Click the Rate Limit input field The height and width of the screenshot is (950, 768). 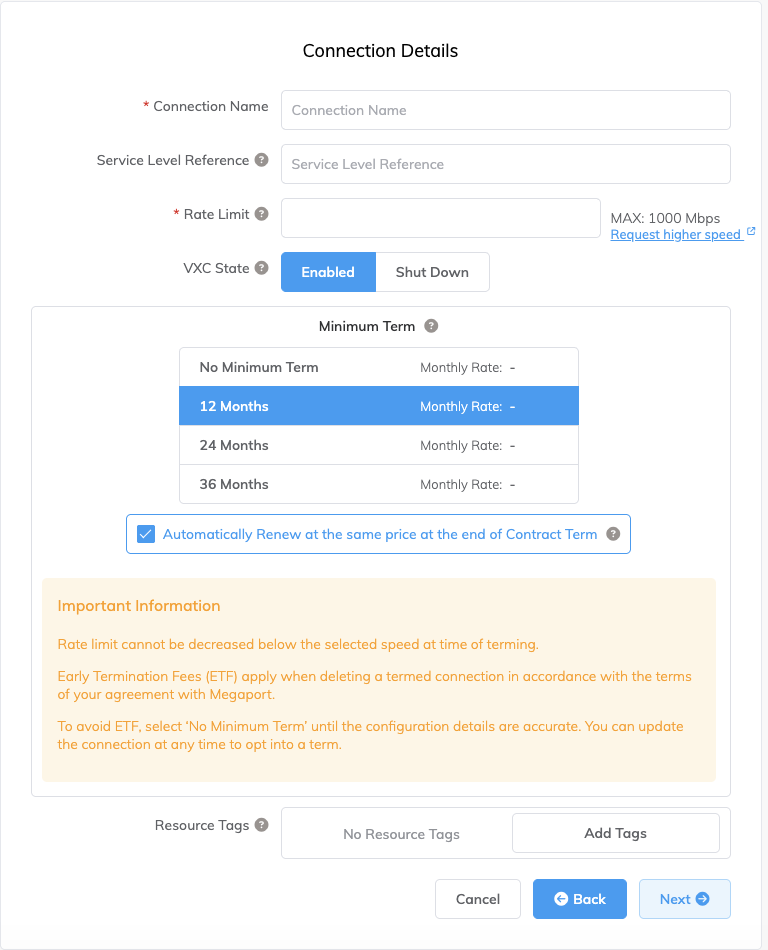pos(440,218)
